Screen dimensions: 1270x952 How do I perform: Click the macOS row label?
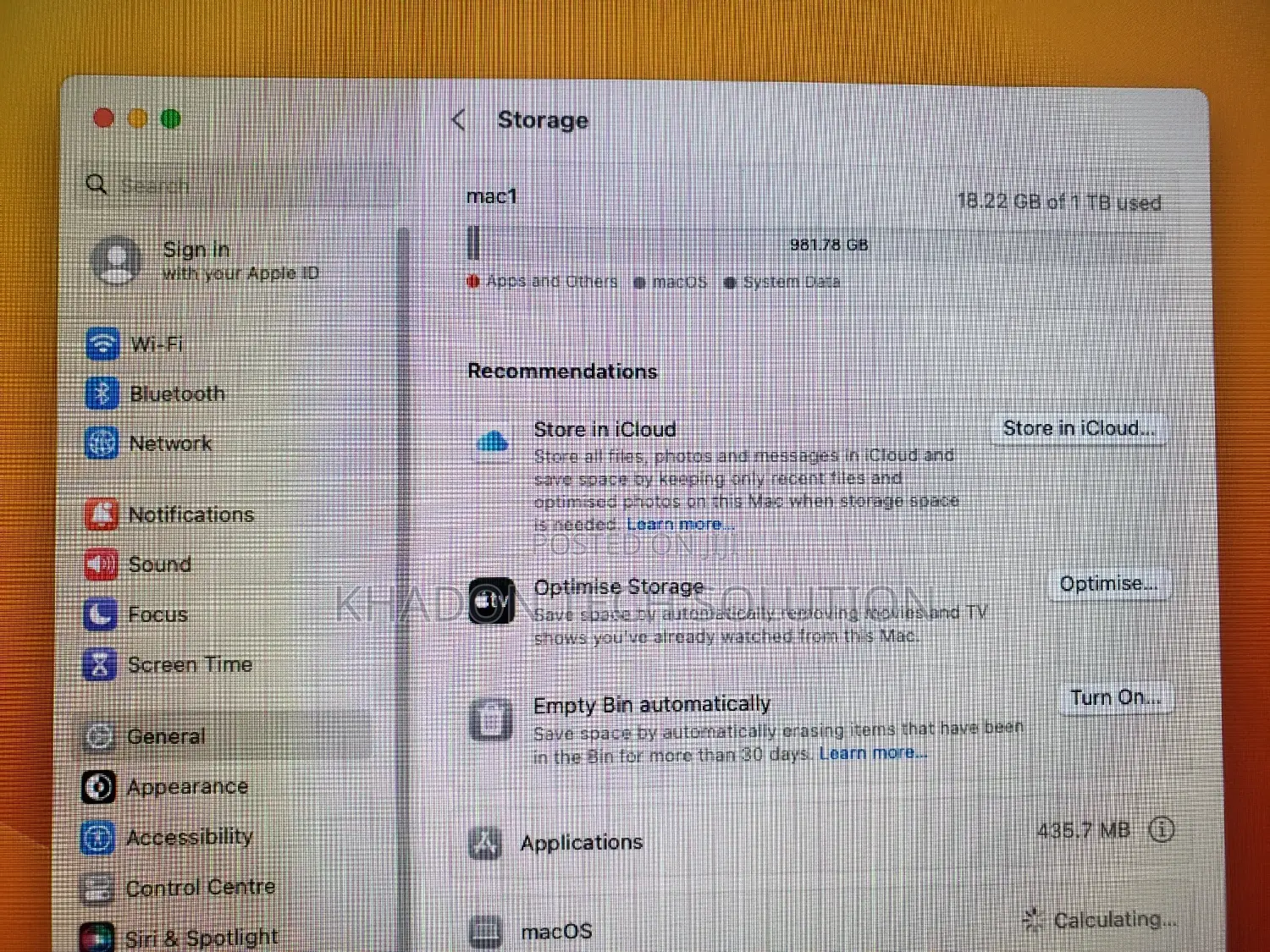pos(556,932)
